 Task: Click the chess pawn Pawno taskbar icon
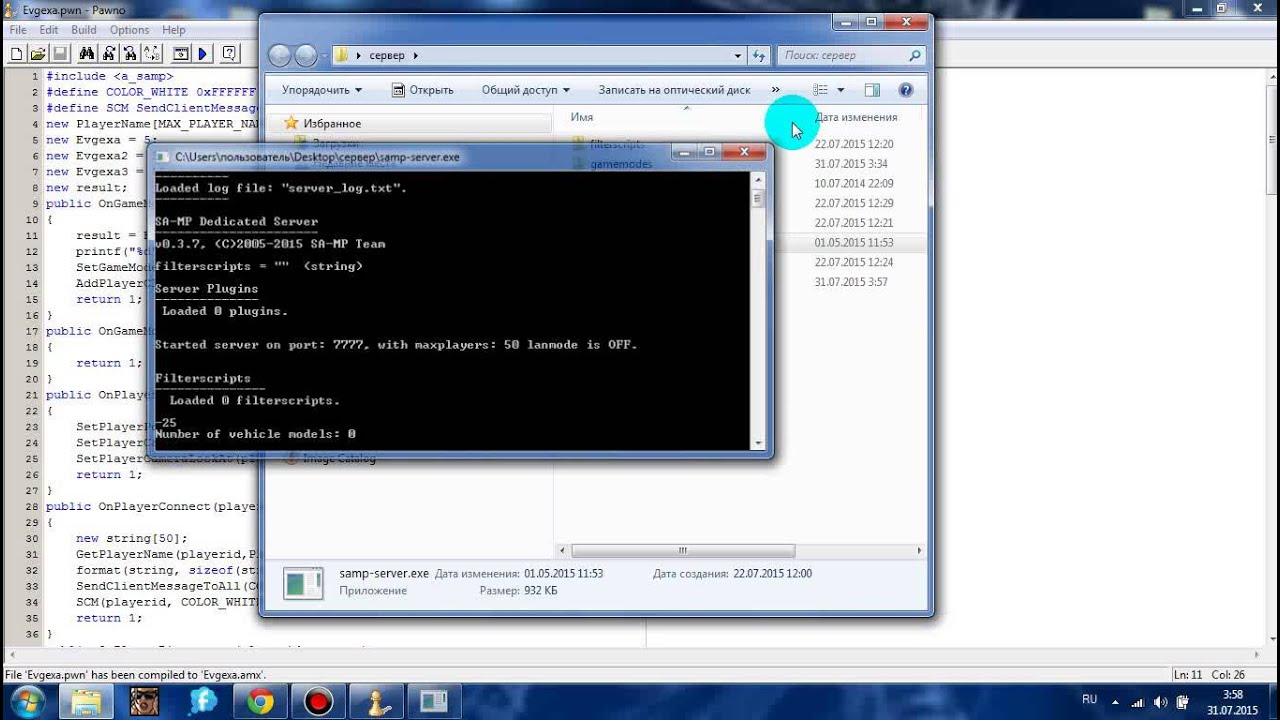click(376, 701)
